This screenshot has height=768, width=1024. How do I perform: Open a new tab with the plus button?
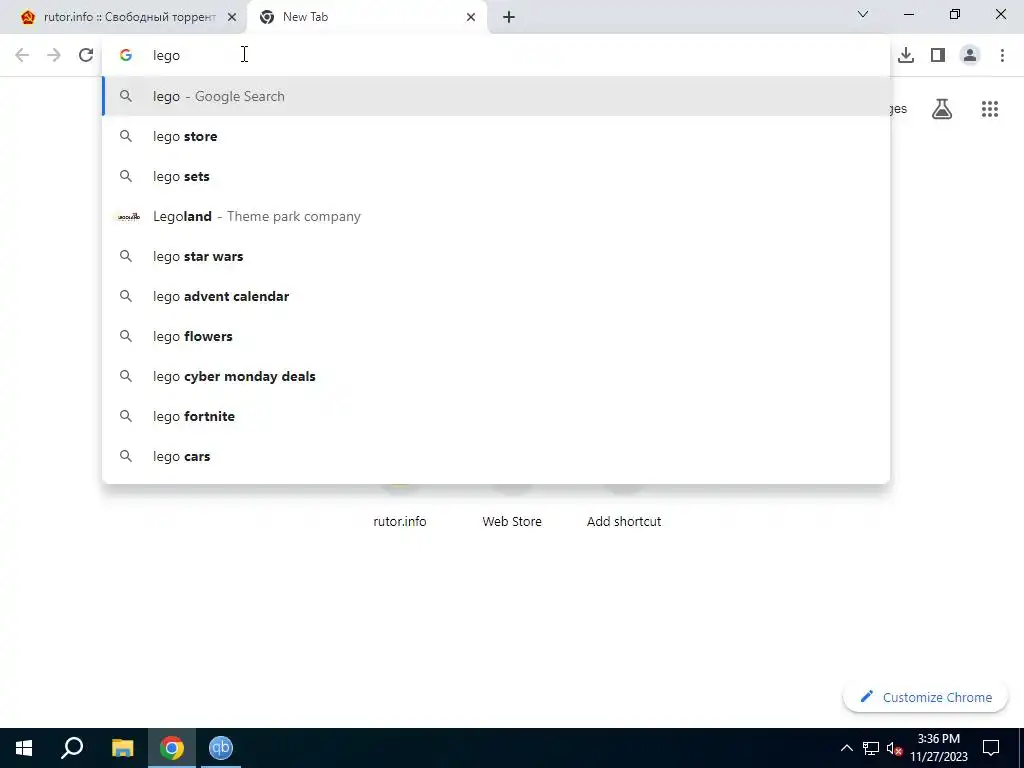(509, 17)
